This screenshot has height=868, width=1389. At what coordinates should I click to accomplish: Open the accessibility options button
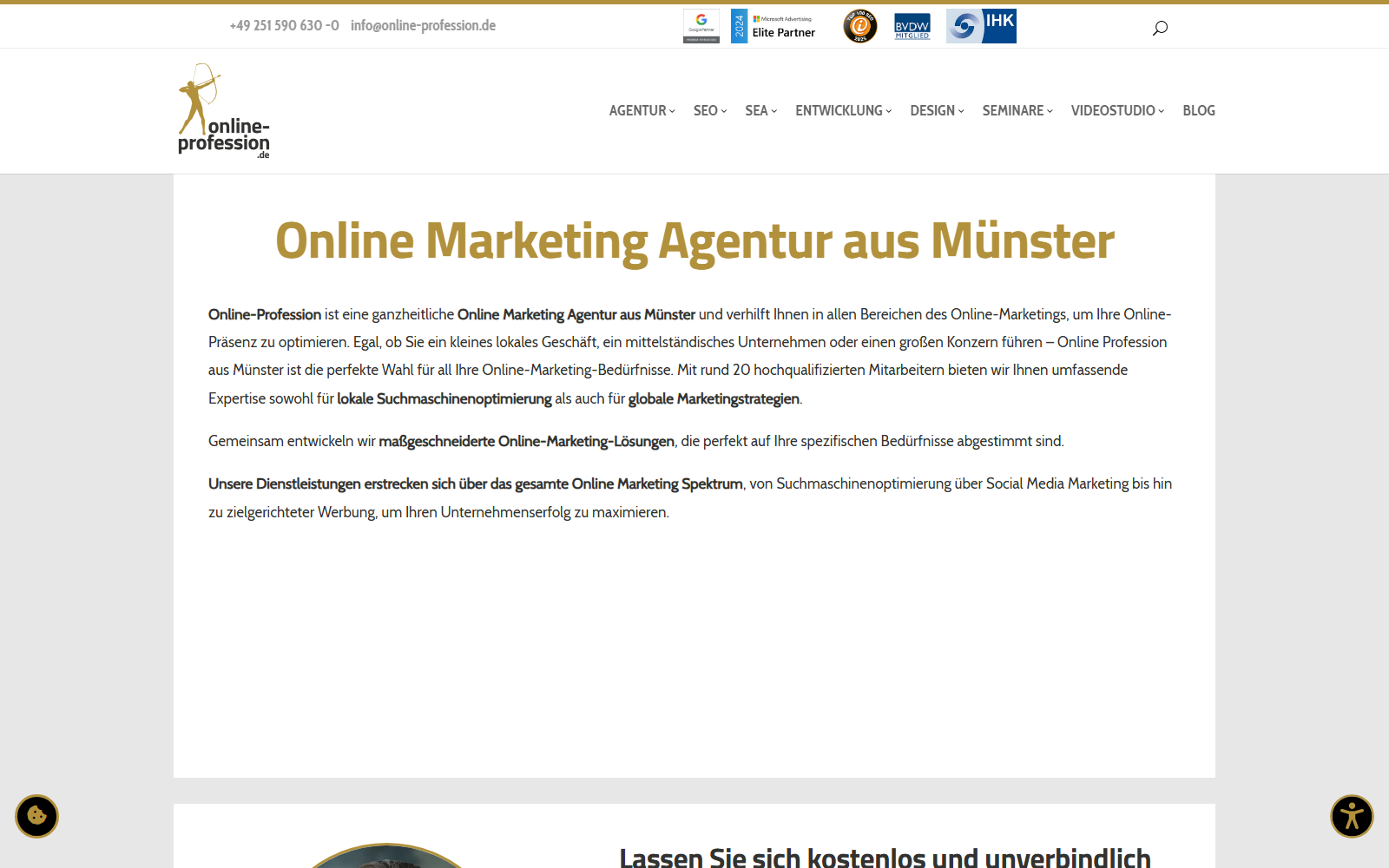1352,816
